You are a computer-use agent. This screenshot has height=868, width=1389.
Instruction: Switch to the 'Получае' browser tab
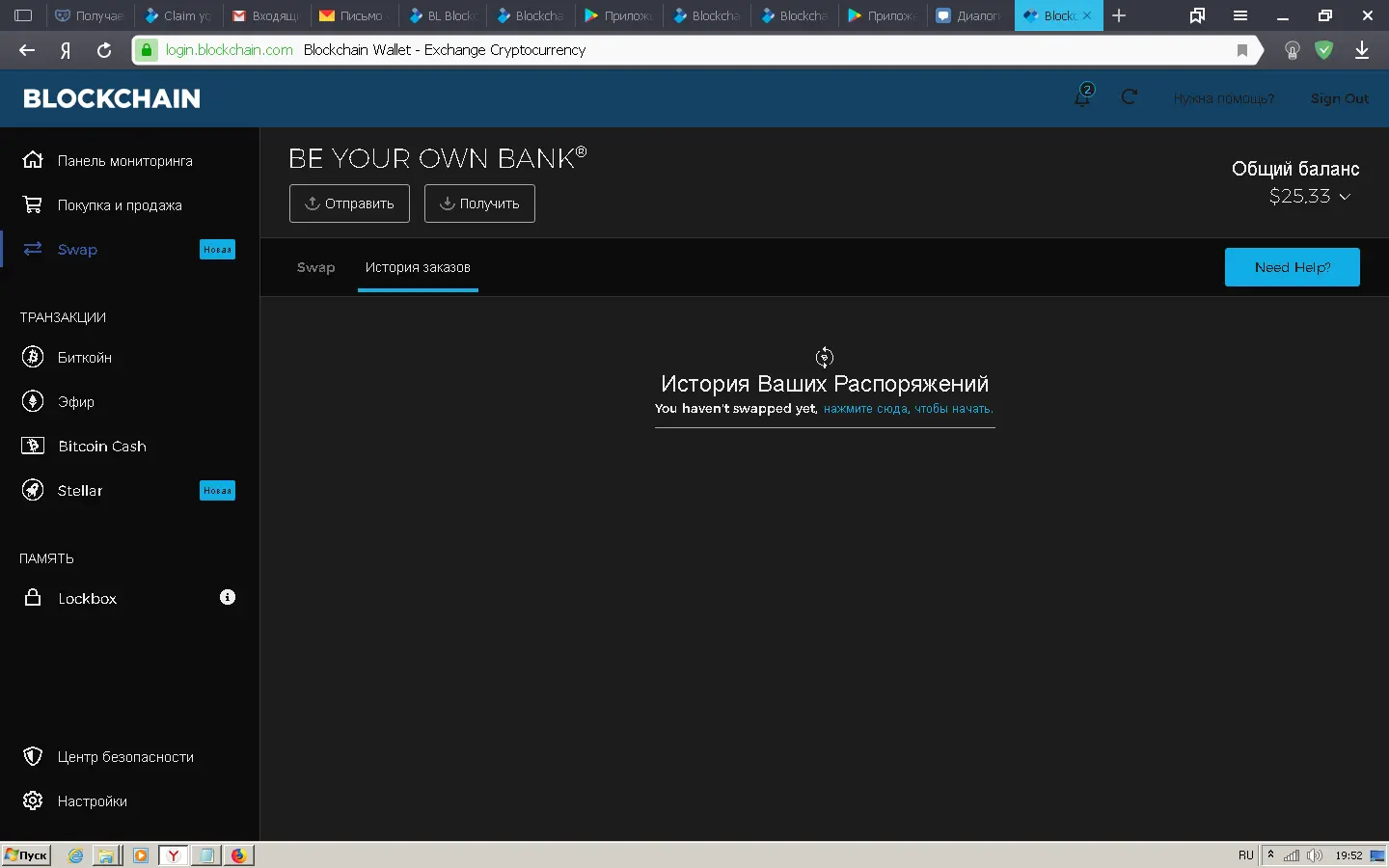coord(90,15)
